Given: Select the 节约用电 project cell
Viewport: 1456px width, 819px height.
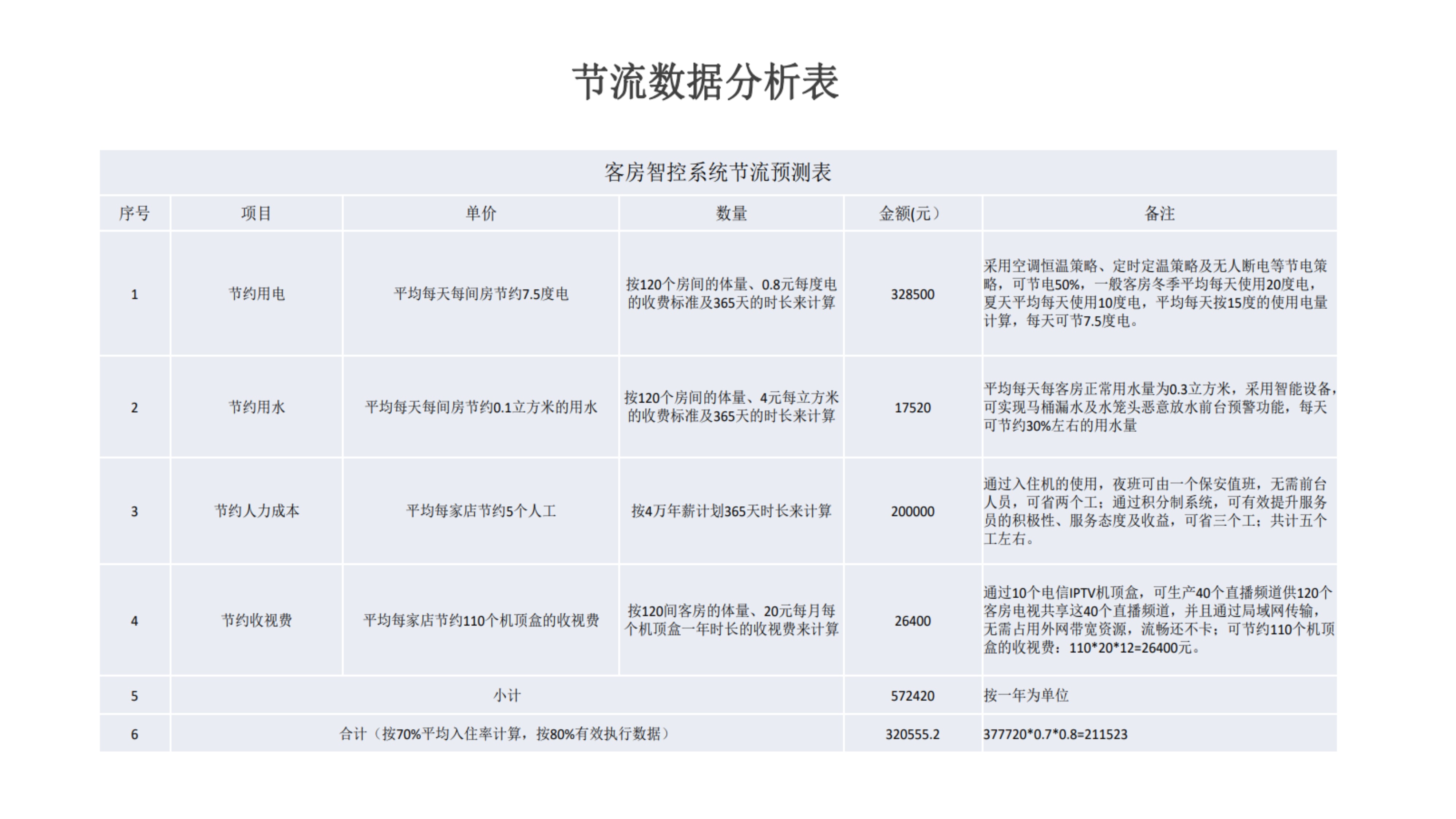Looking at the screenshot, I should [256, 294].
